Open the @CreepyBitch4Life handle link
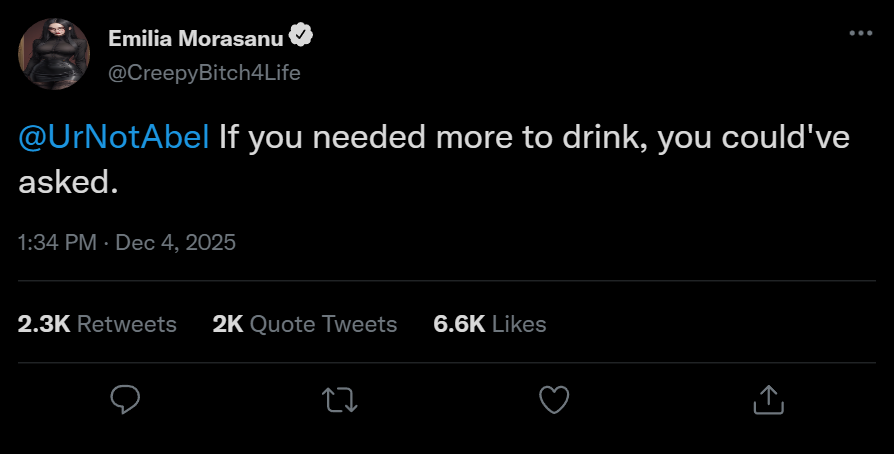This screenshot has height=454, width=894. tap(204, 72)
